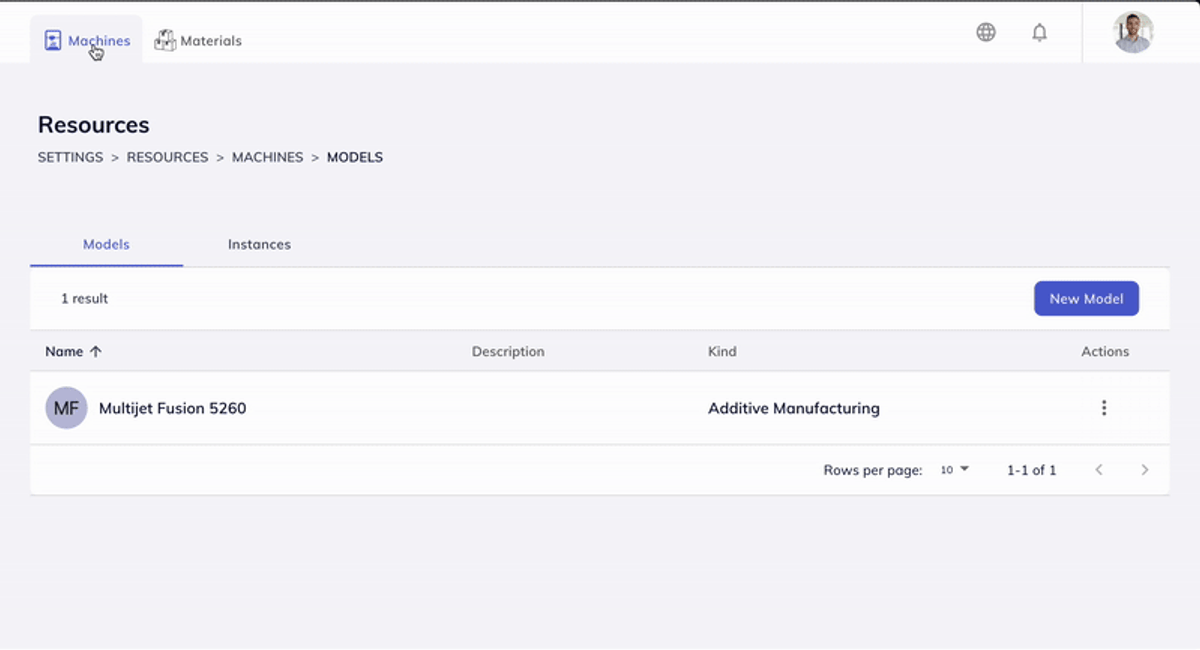The height and width of the screenshot is (650, 1200).
Task: Open the language globe icon
Action: tap(986, 32)
